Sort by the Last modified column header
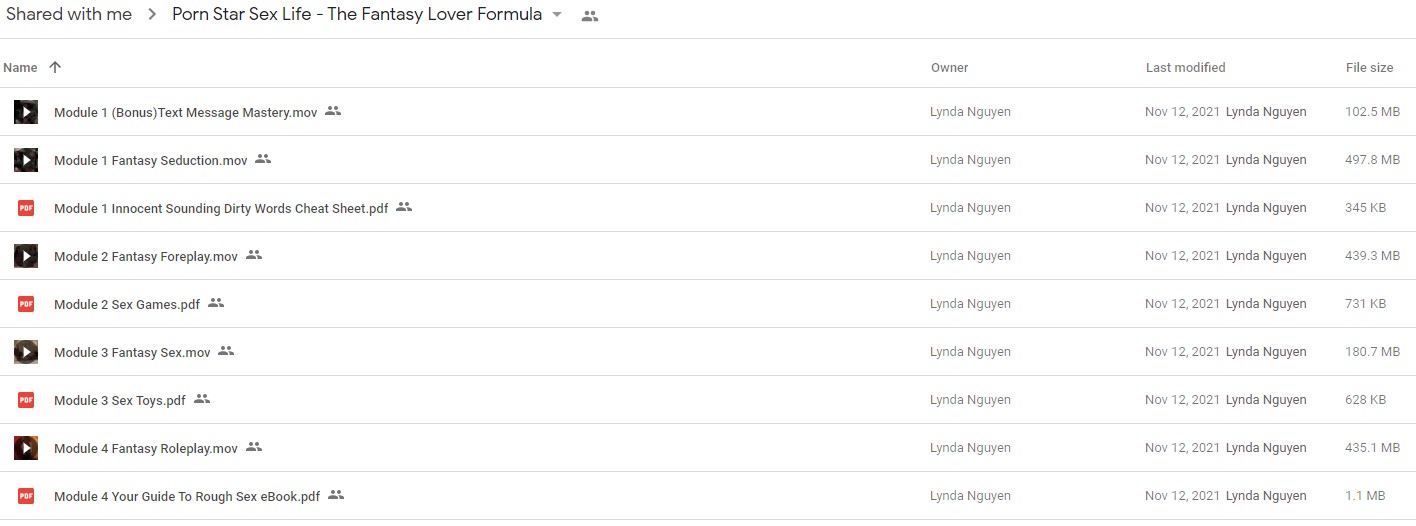The height and width of the screenshot is (526, 1416). tap(1185, 68)
